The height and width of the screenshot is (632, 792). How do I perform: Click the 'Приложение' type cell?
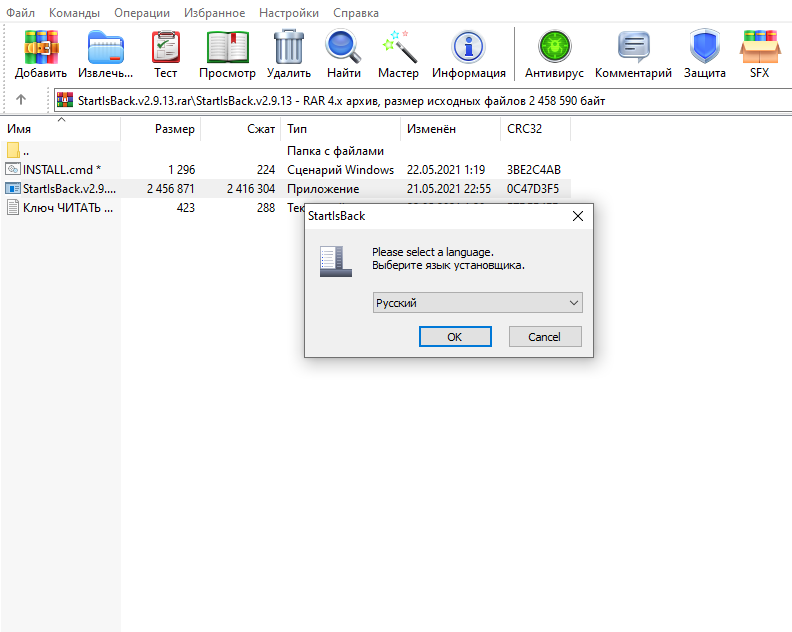pos(323,189)
